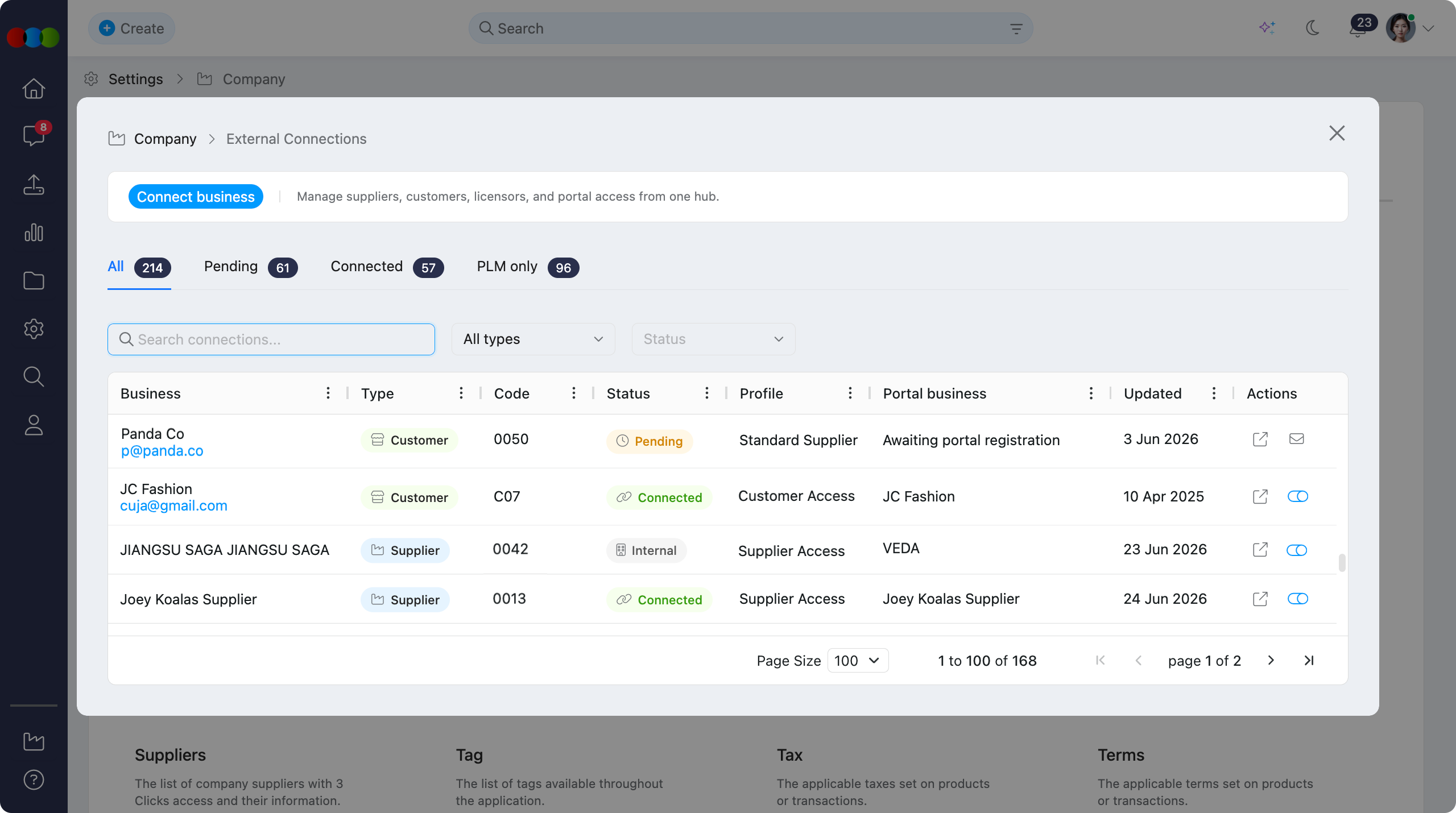This screenshot has width=1456, height=813.
Task: Toggle JC Fashion connection switch
Action: (x=1297, y=496)
